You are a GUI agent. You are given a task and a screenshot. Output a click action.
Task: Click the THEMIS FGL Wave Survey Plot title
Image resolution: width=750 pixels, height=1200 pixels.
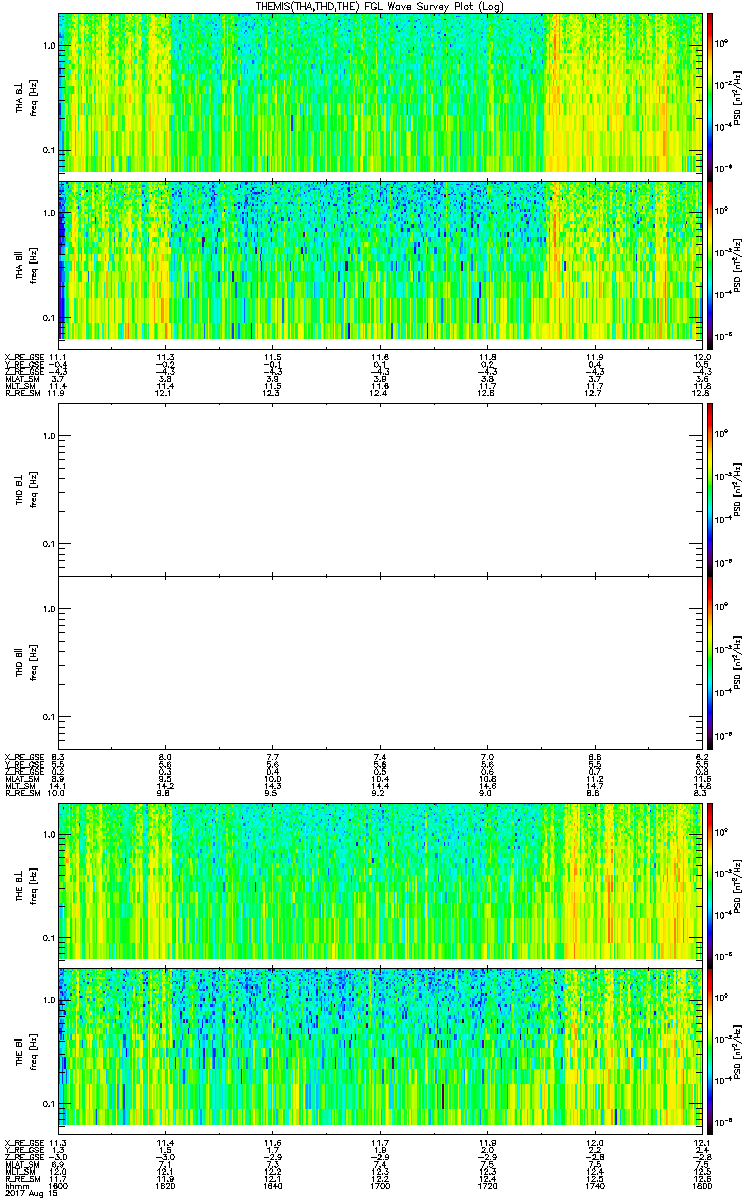tap(380, 6)
